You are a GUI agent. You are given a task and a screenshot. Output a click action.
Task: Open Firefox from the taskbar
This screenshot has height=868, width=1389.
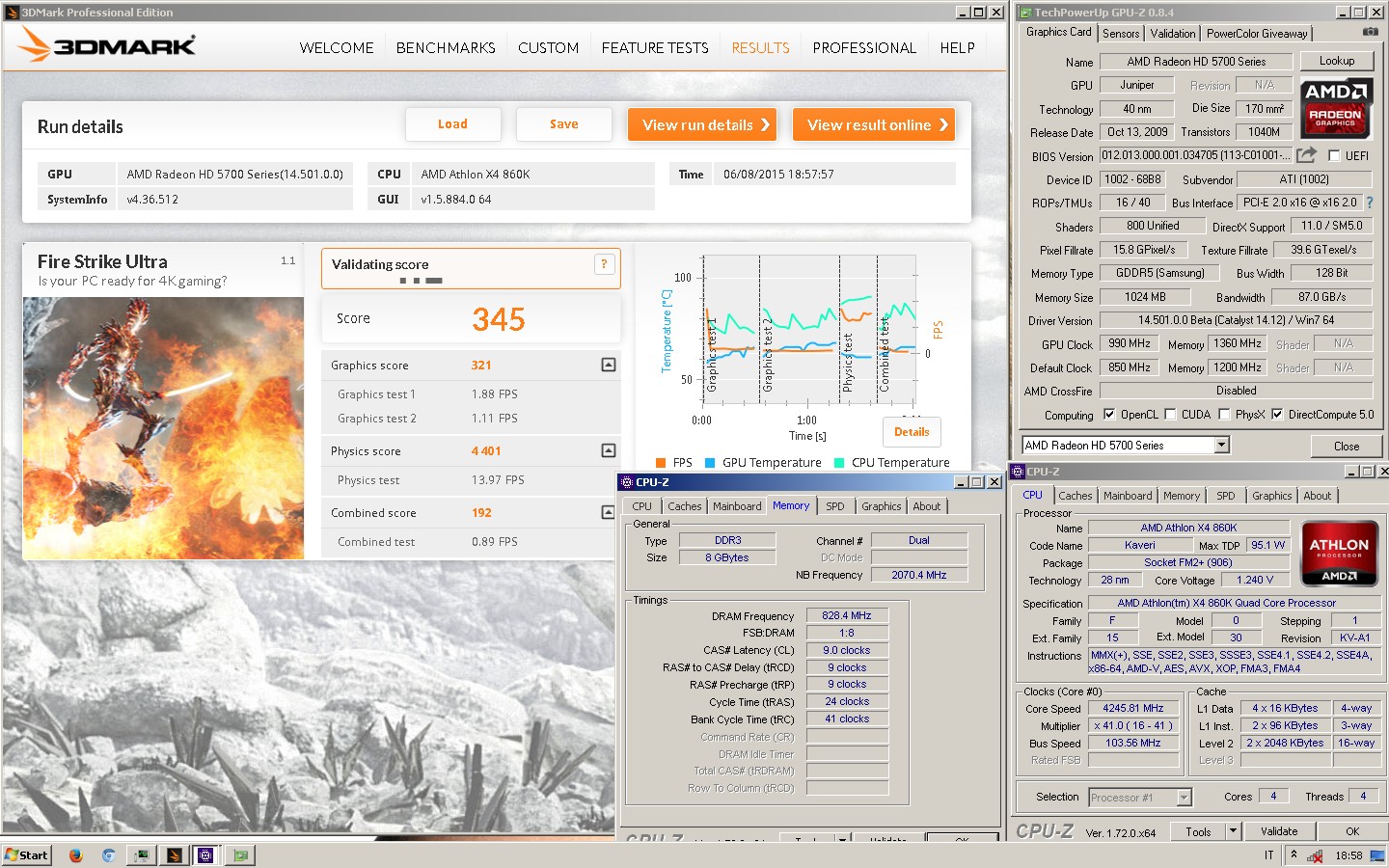pos(76,854)
